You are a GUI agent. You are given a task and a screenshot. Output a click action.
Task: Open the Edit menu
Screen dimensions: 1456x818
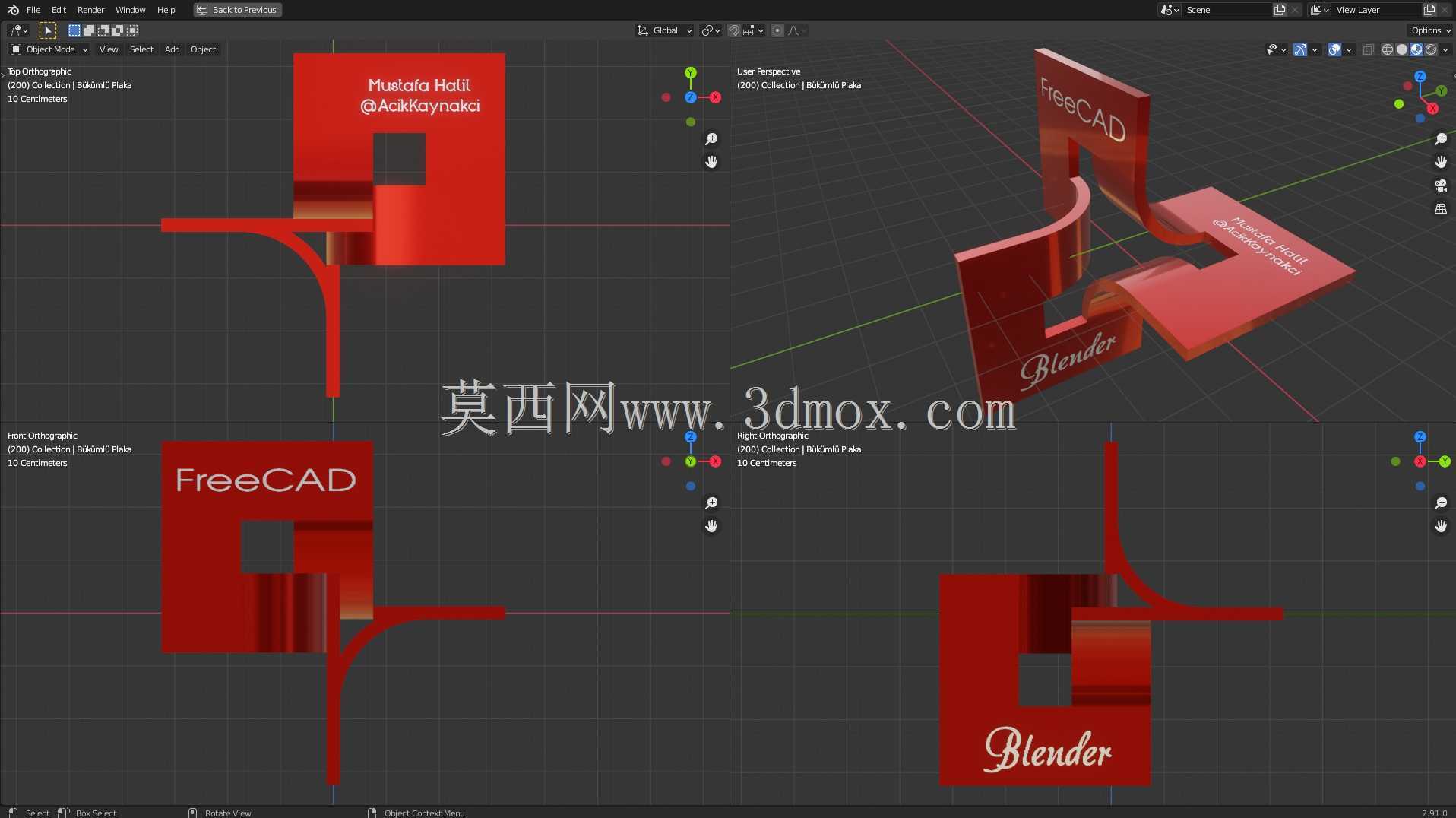59,10
